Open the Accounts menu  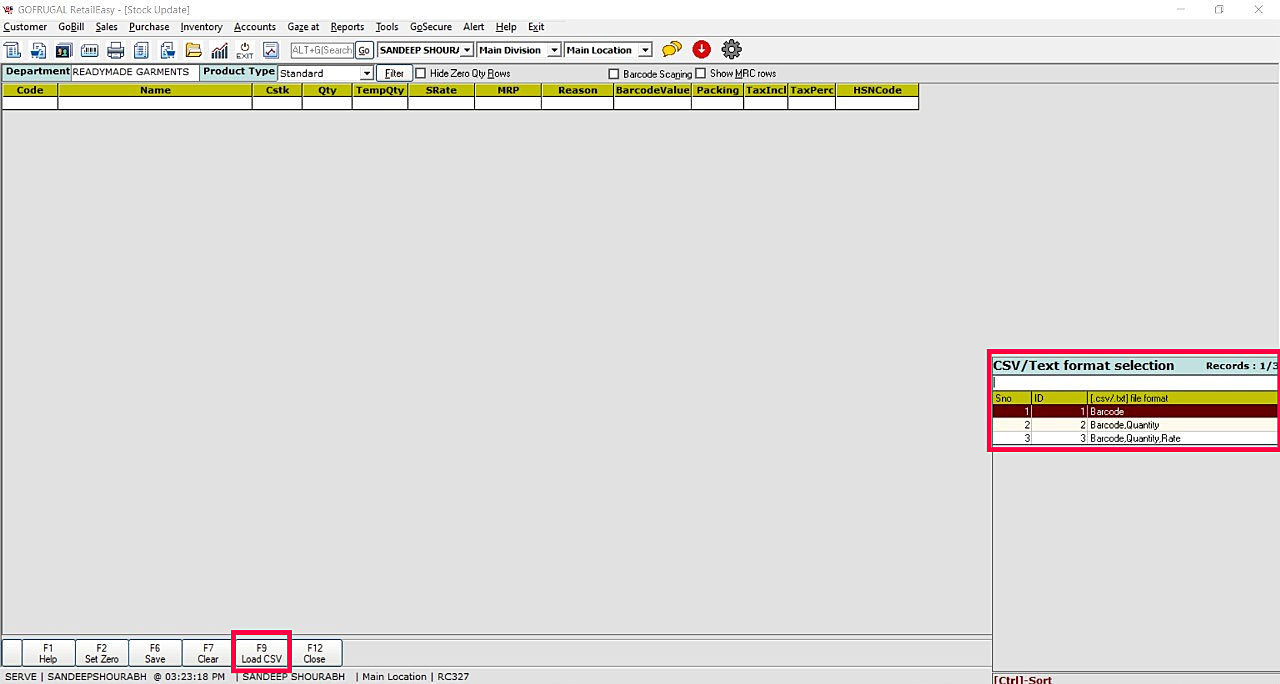[x=255, y=27]
